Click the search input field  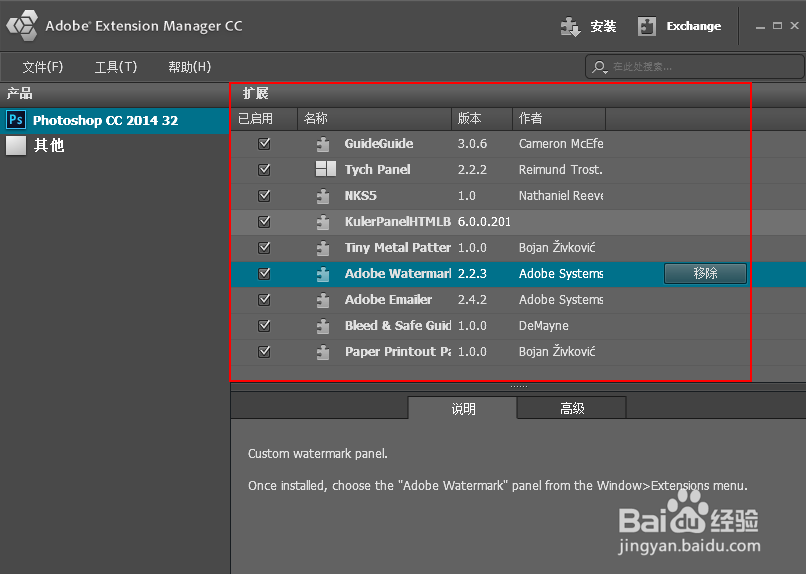tap(694, 67)
